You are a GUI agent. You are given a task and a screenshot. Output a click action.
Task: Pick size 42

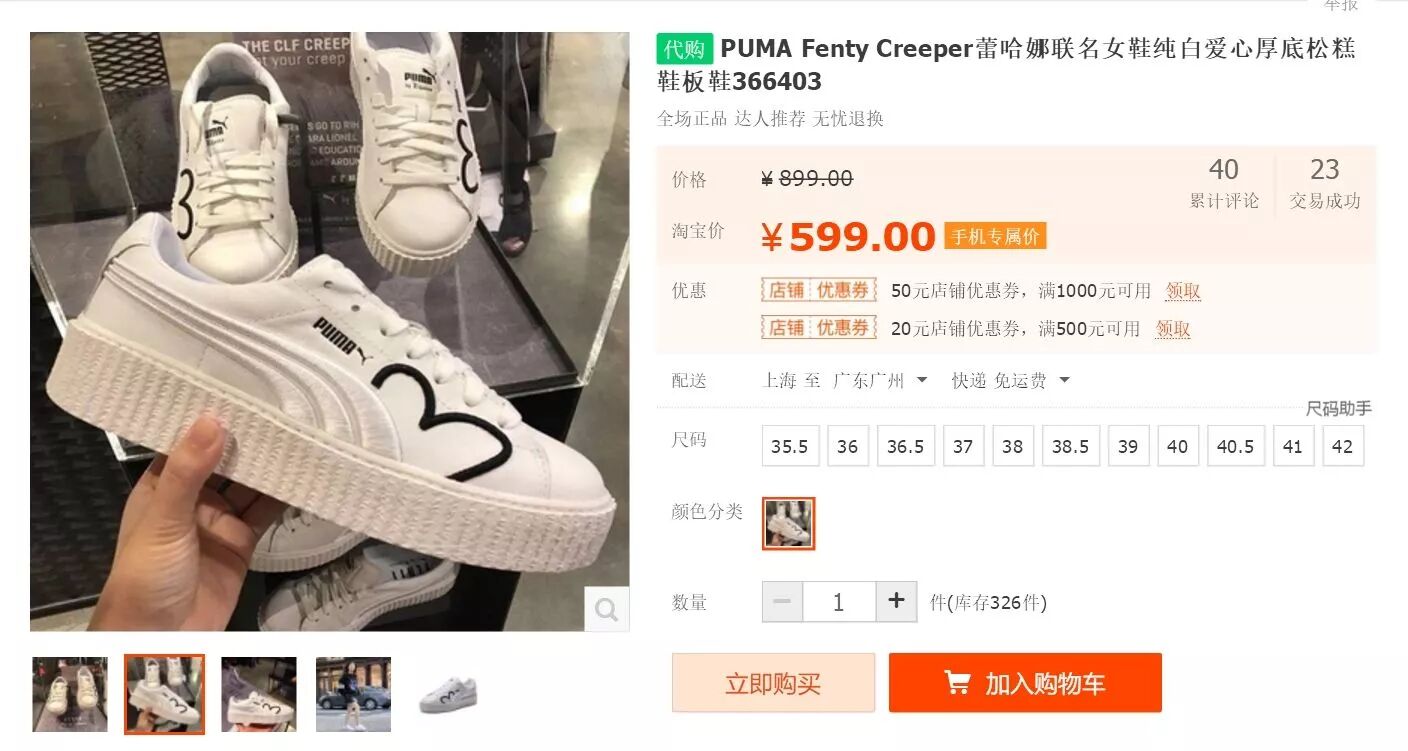point(1343,446)
